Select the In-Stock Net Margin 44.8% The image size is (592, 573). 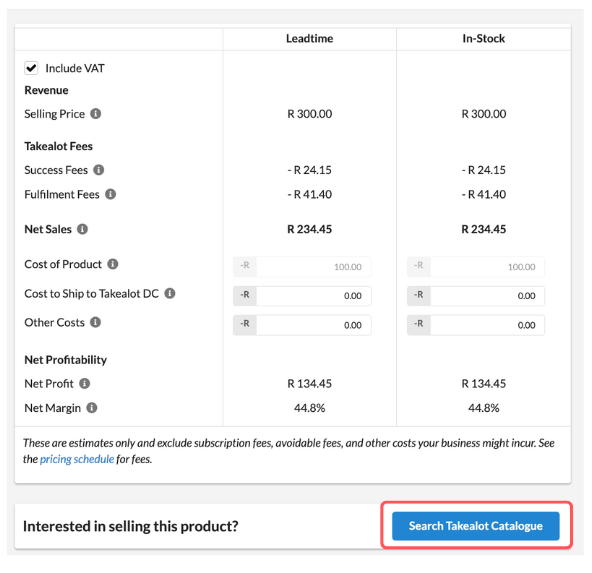click(x=484, y=408)
